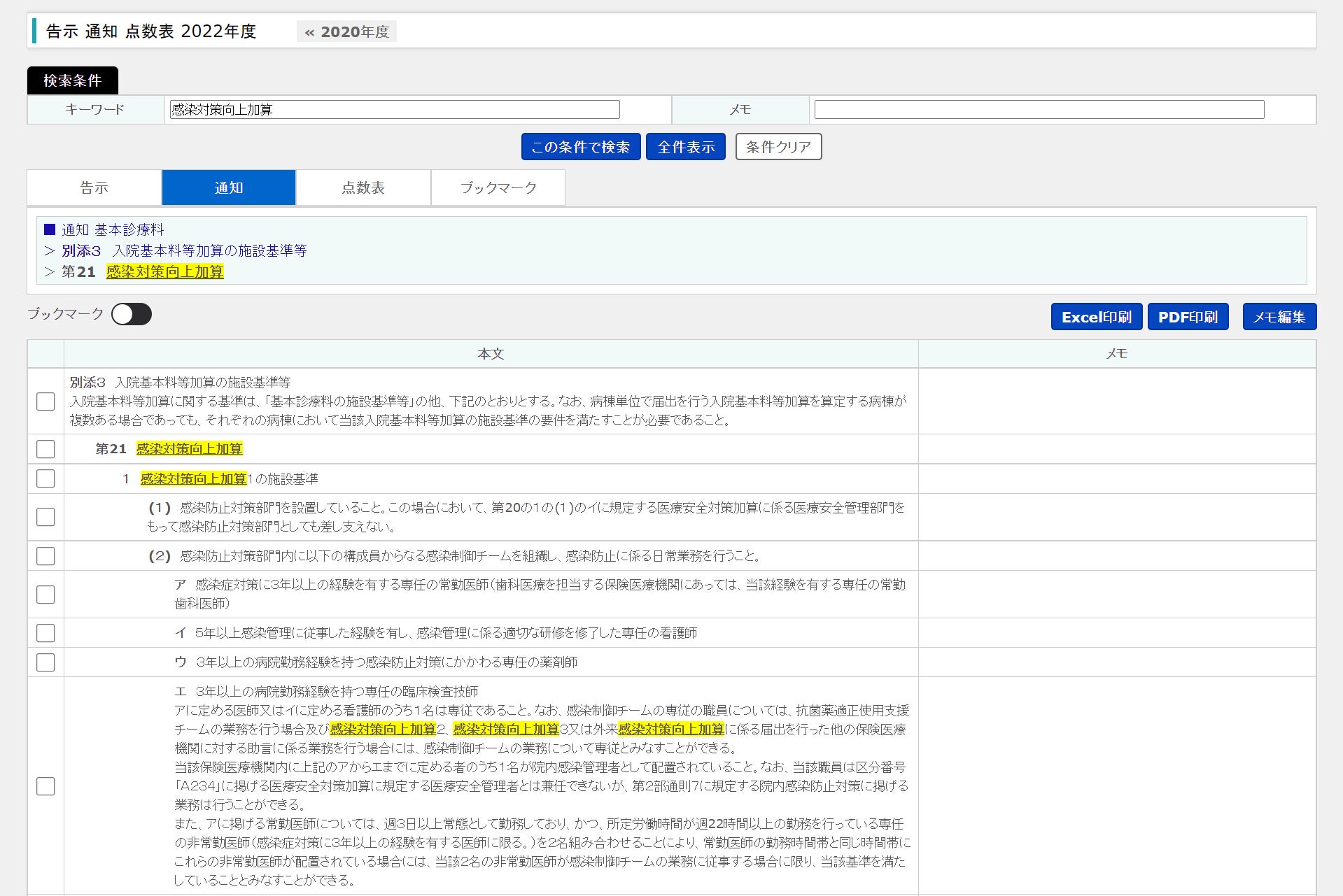
Task: Tick the checkbox for row イ 専任の看護師
Action: (x=45, y=633)
